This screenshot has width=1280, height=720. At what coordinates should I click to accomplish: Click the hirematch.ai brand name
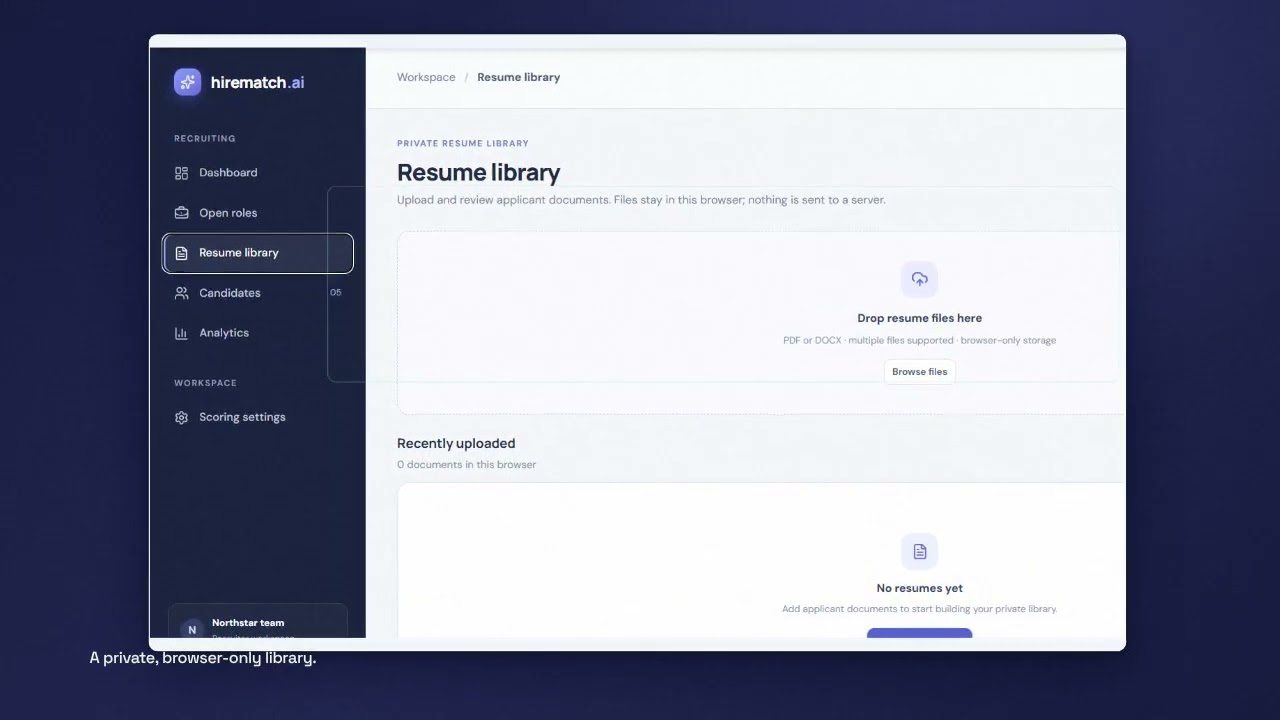[x=258, y=83]
